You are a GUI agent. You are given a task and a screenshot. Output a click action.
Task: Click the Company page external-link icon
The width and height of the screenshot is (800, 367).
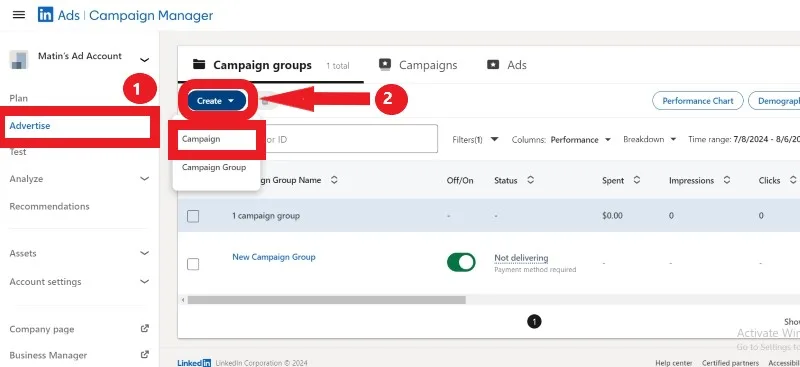[x=144, y=329]
